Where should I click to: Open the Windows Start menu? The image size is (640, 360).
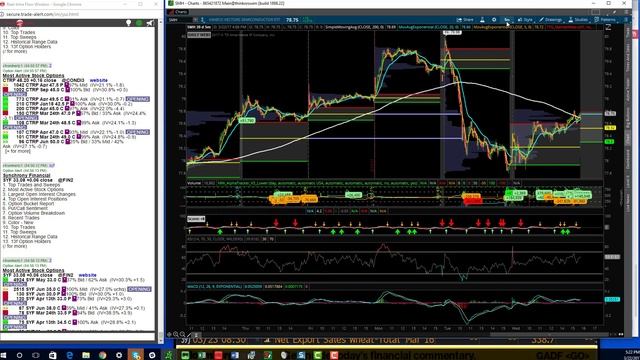coord(4,356)
